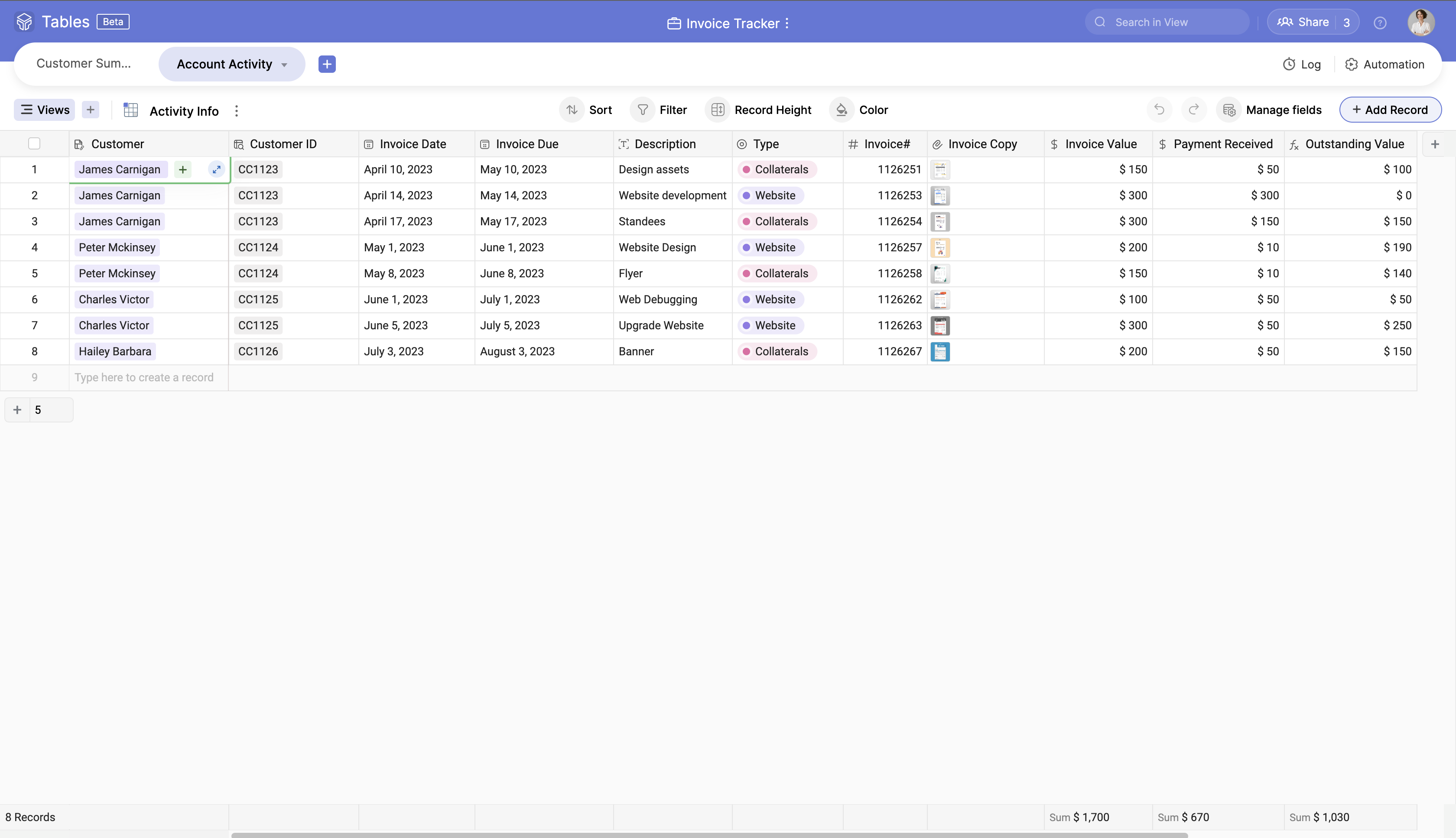Screen dimensions: 1456x838
Task: Open invoice copy thumbnail for 1126251
Action: [940, 170]
